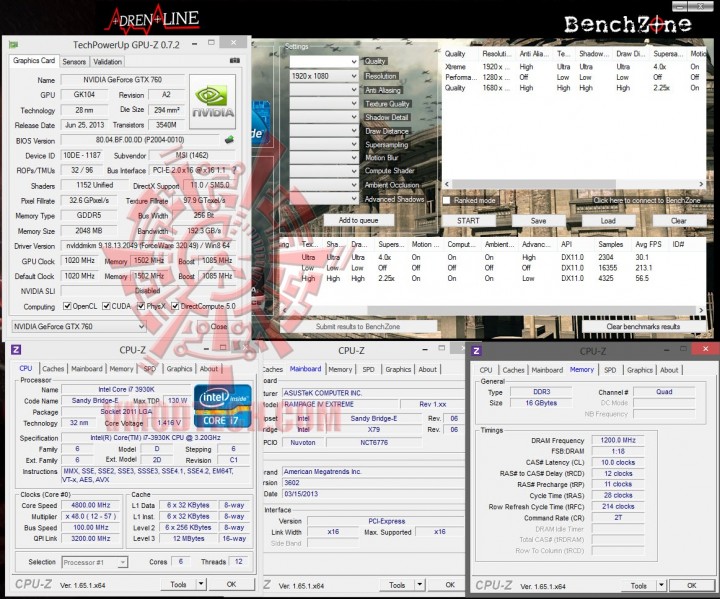
Task: Open the Draw Distance dropdown
Action: pyautogui.click(x=324, y=130)
